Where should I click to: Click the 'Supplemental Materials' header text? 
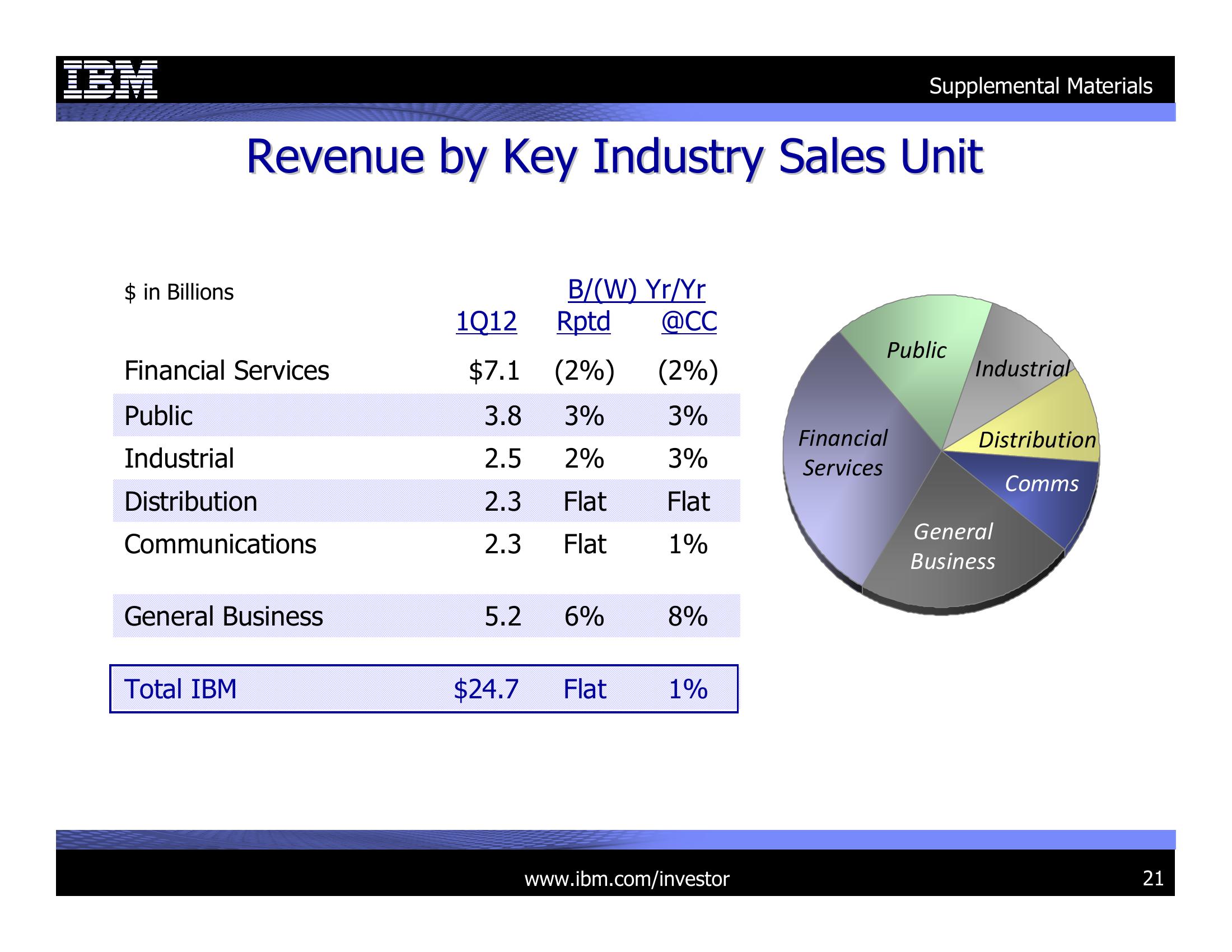point(1041,86)
